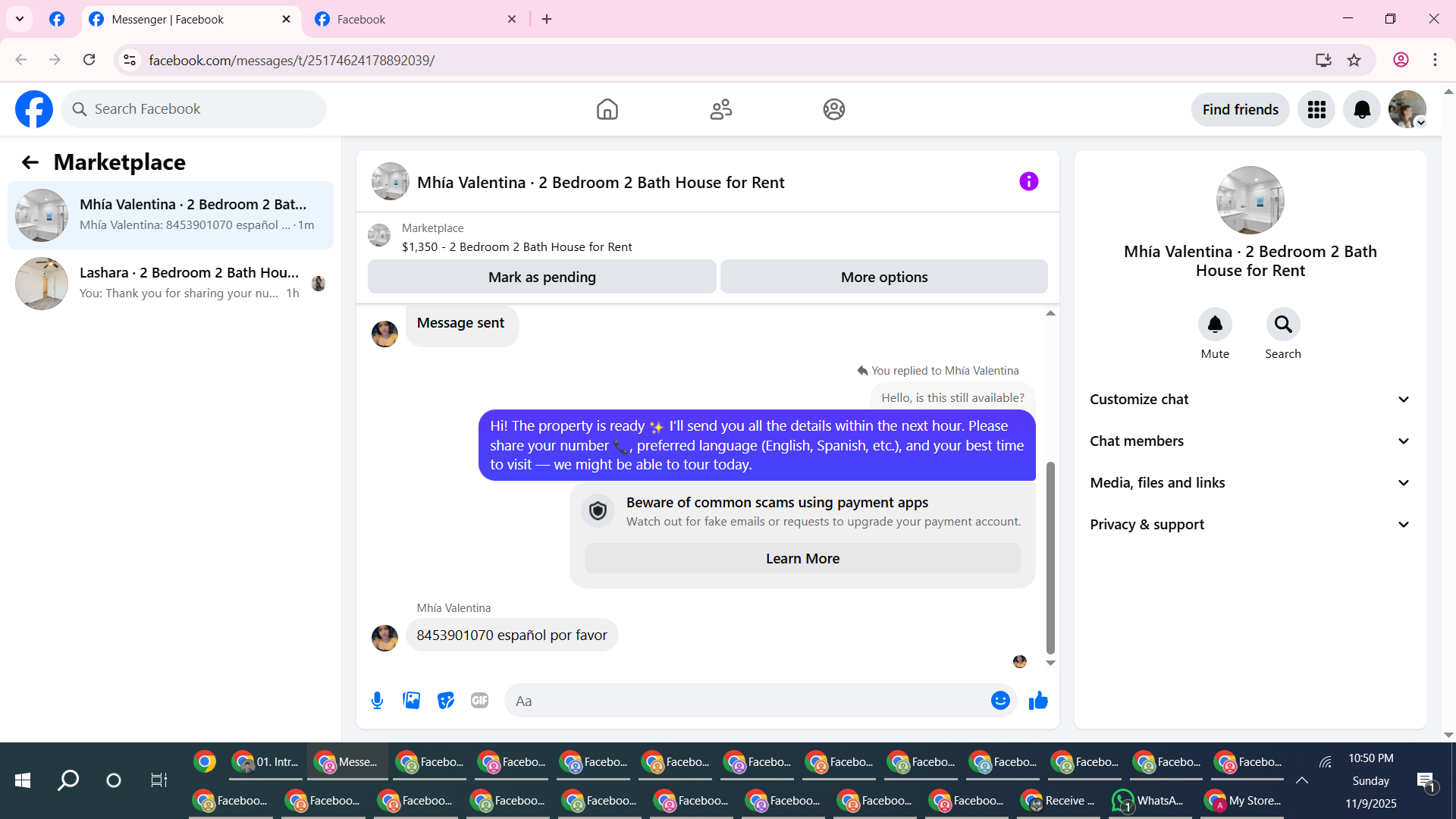Open Mhía Valentina's avatar beside her message
The width and height of the screenshot is (1456, 819).
pos(384,638)
